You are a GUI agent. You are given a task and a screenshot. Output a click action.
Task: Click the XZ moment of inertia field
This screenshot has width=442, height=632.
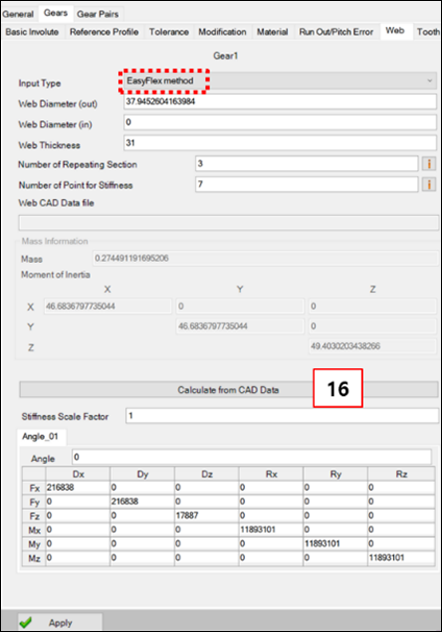point(372,306)
